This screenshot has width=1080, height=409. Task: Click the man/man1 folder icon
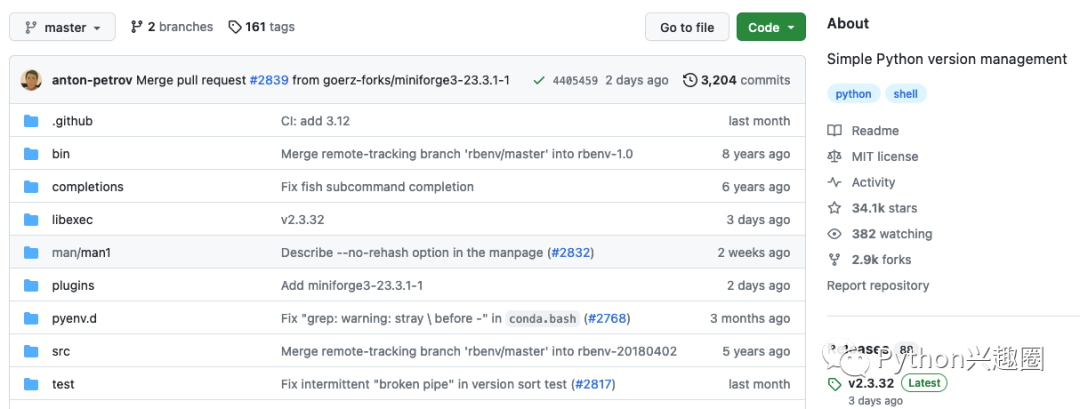(31, 253)
